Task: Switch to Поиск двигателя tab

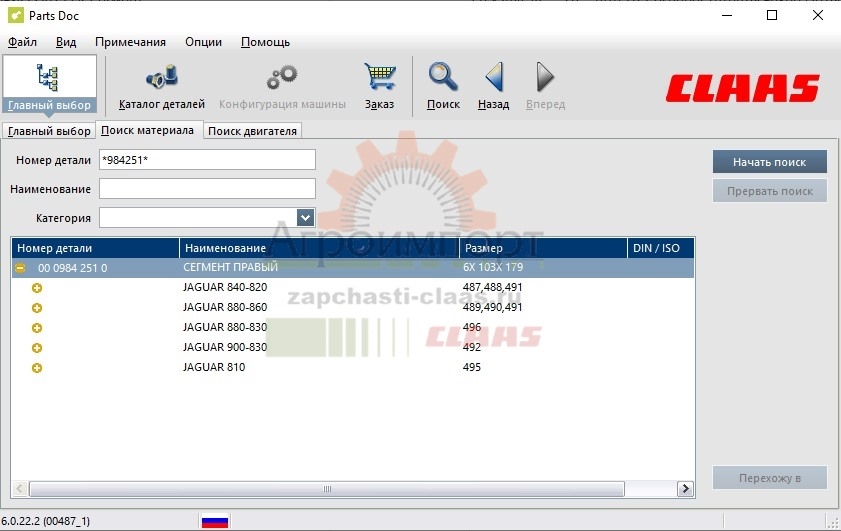Action: [252, 131]
